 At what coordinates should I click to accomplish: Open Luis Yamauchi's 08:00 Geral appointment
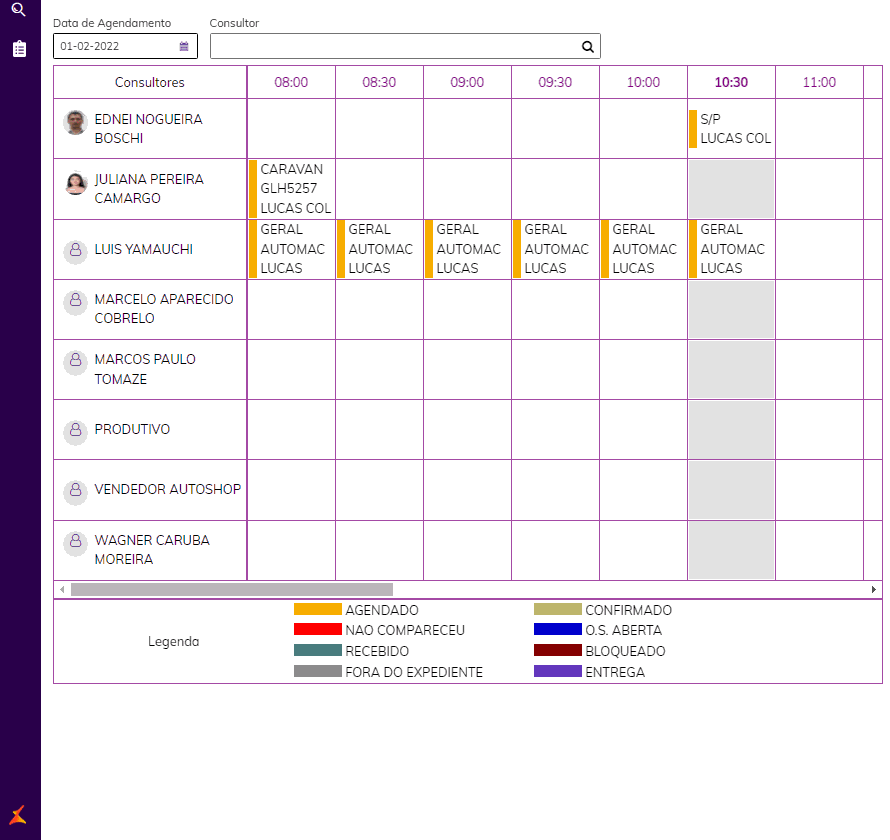click(x=291, y=249)
